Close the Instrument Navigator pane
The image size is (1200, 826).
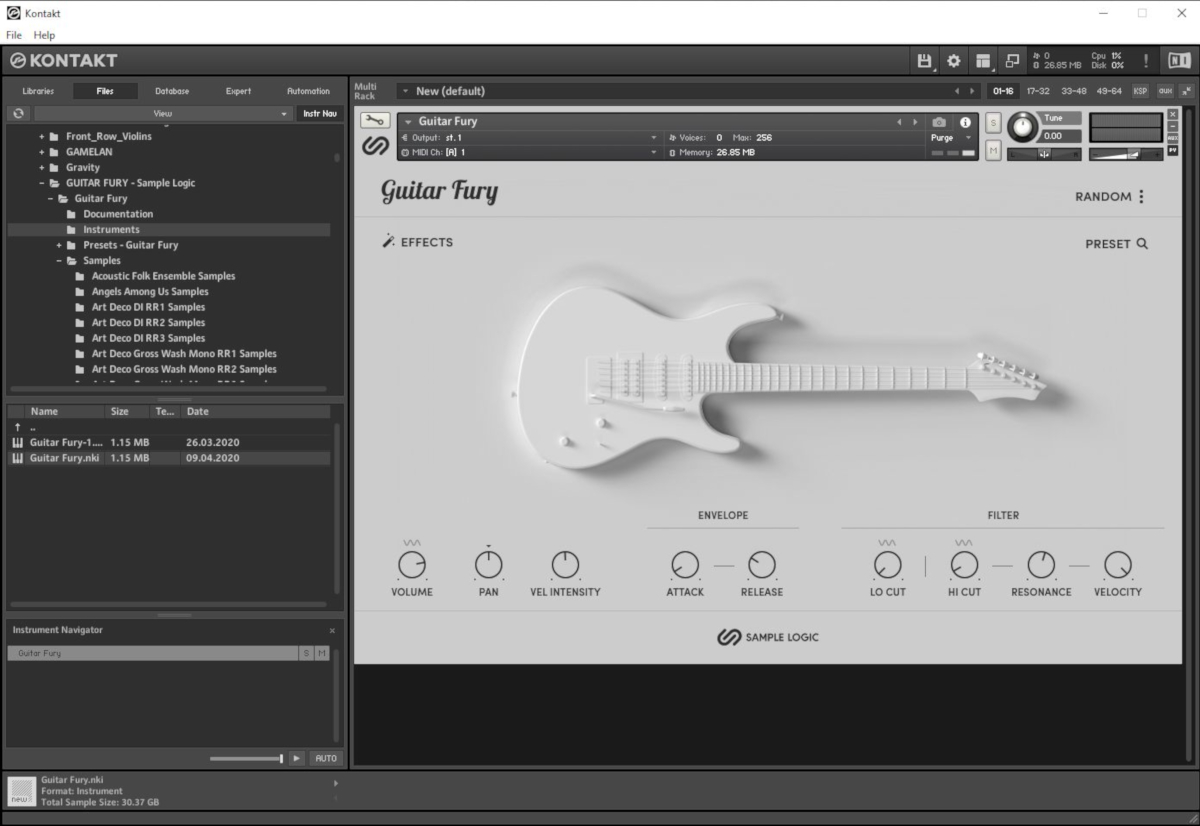[x=333, y=631]
